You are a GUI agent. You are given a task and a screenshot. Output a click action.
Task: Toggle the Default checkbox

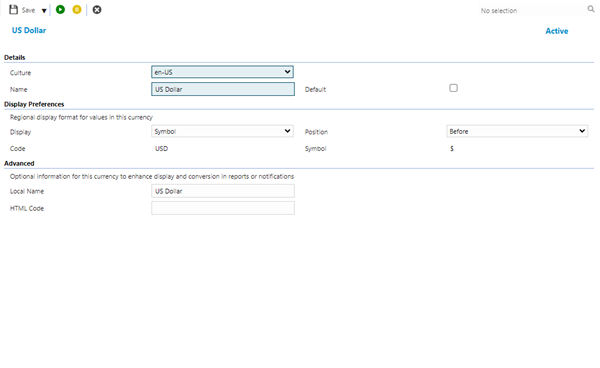453,88
